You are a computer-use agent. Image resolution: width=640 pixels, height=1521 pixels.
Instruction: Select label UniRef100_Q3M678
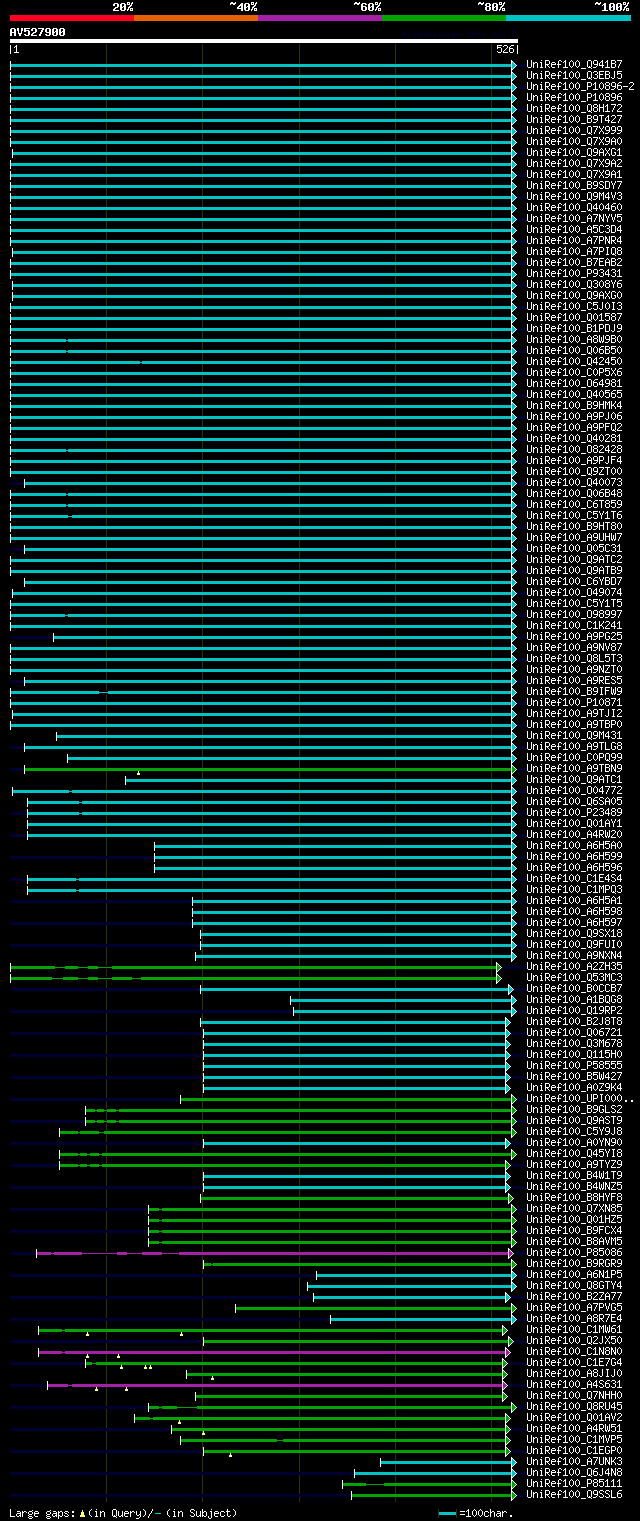[x=574, y=1044]
